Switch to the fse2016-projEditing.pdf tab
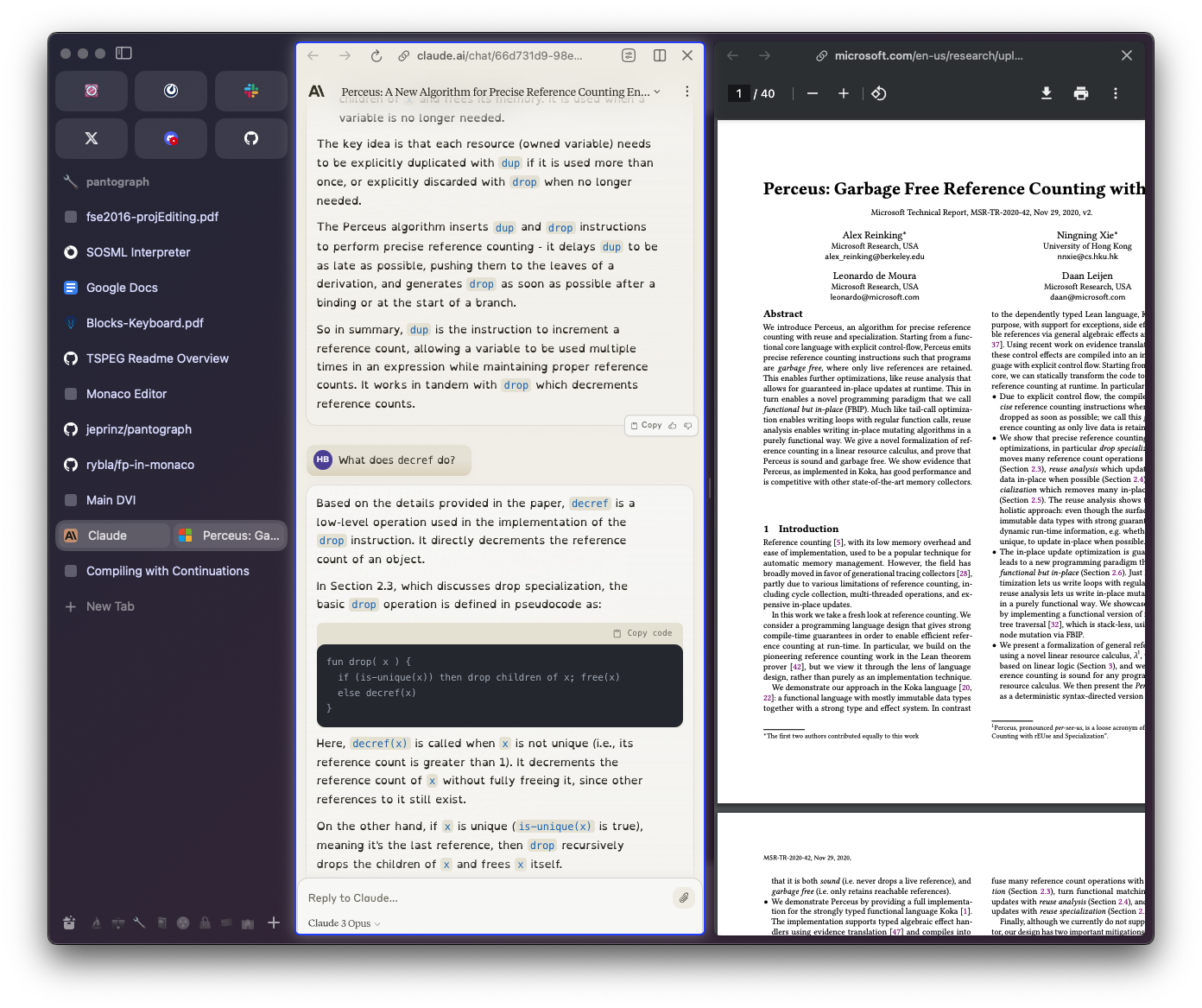Viewport: 1202px width, 1008px height. (171, 217)
